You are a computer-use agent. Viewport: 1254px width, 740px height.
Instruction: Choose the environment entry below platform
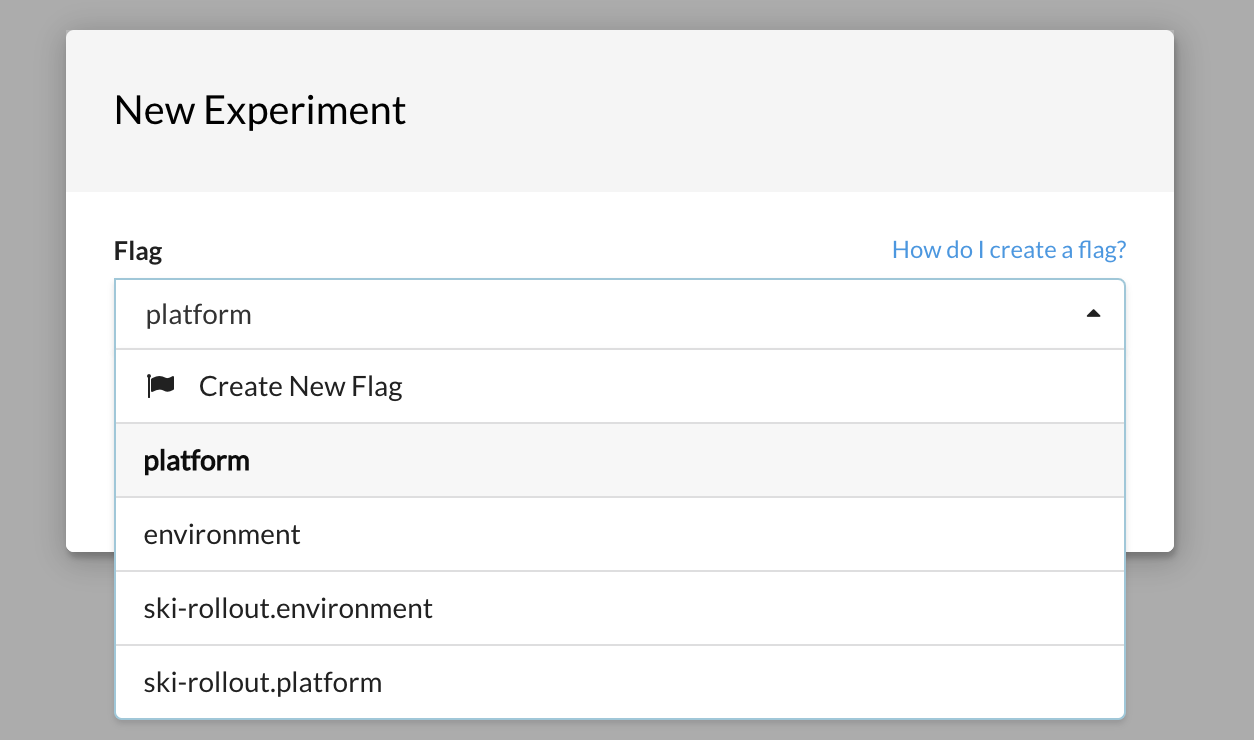coord(222,535)
